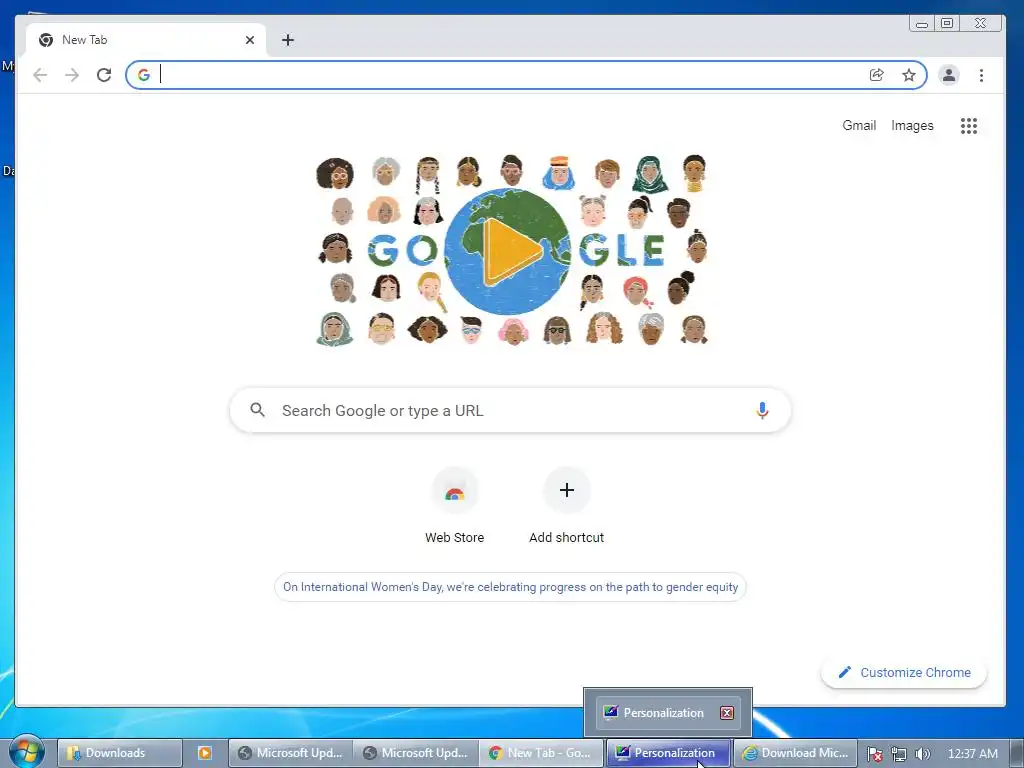
Task: Reload the current page
Action: coord(104,75)
